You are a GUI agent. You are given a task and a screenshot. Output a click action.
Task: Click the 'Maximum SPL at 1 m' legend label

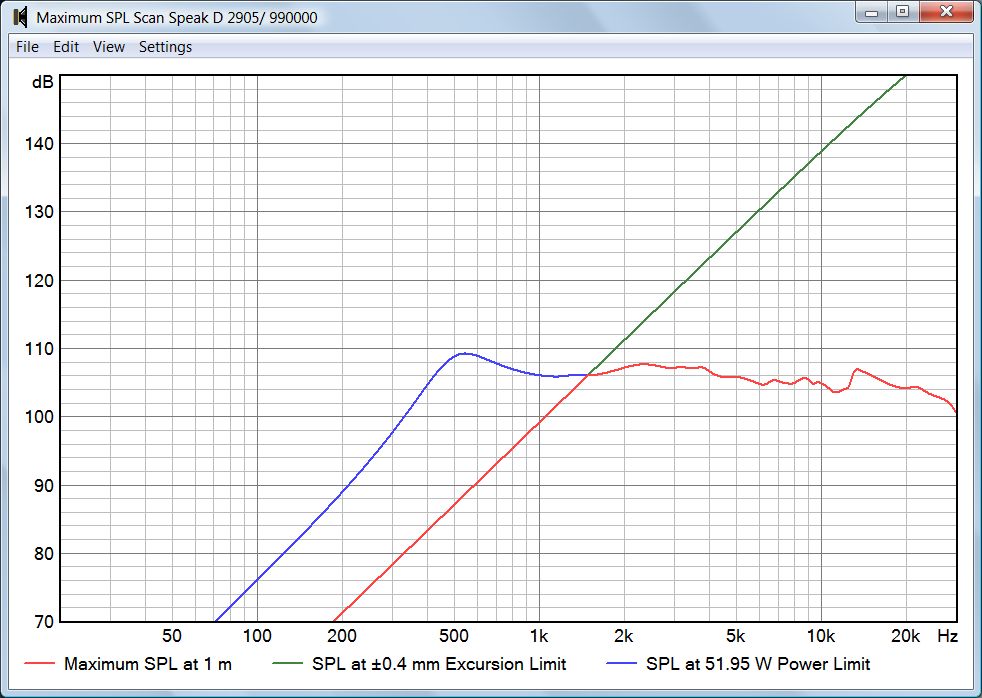point(148,664)
